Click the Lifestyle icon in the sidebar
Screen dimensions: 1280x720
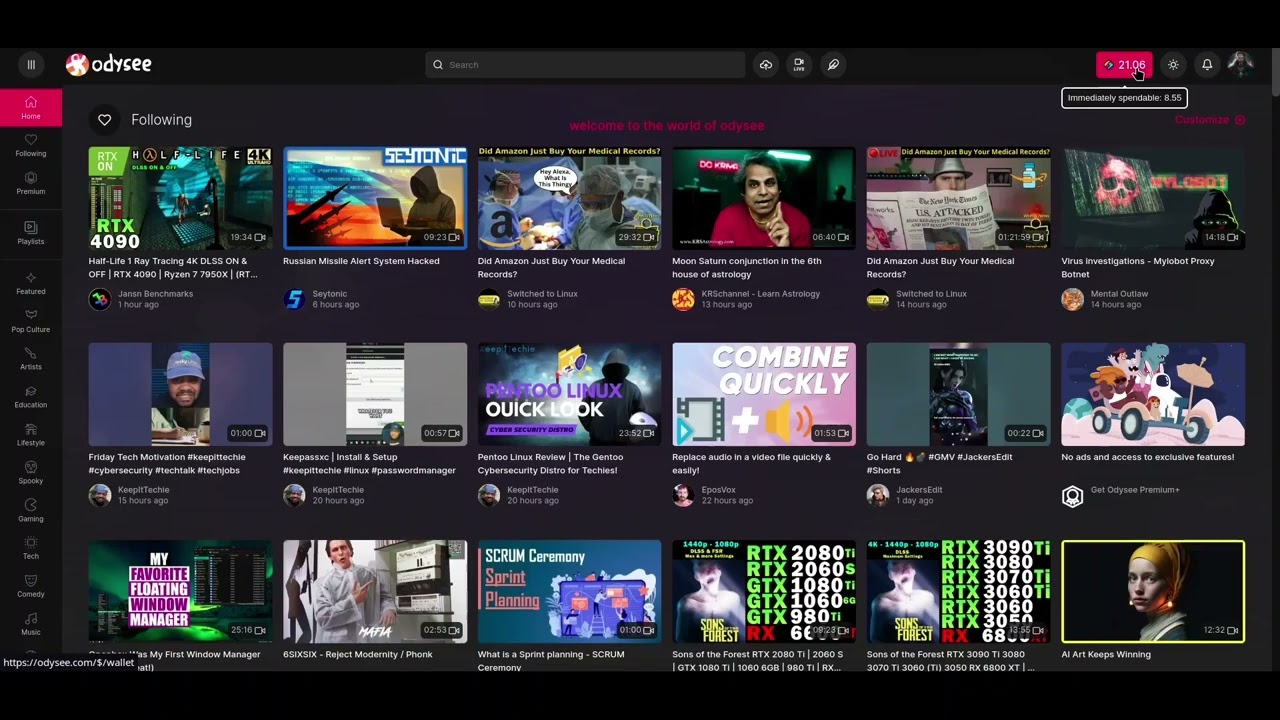31,429
